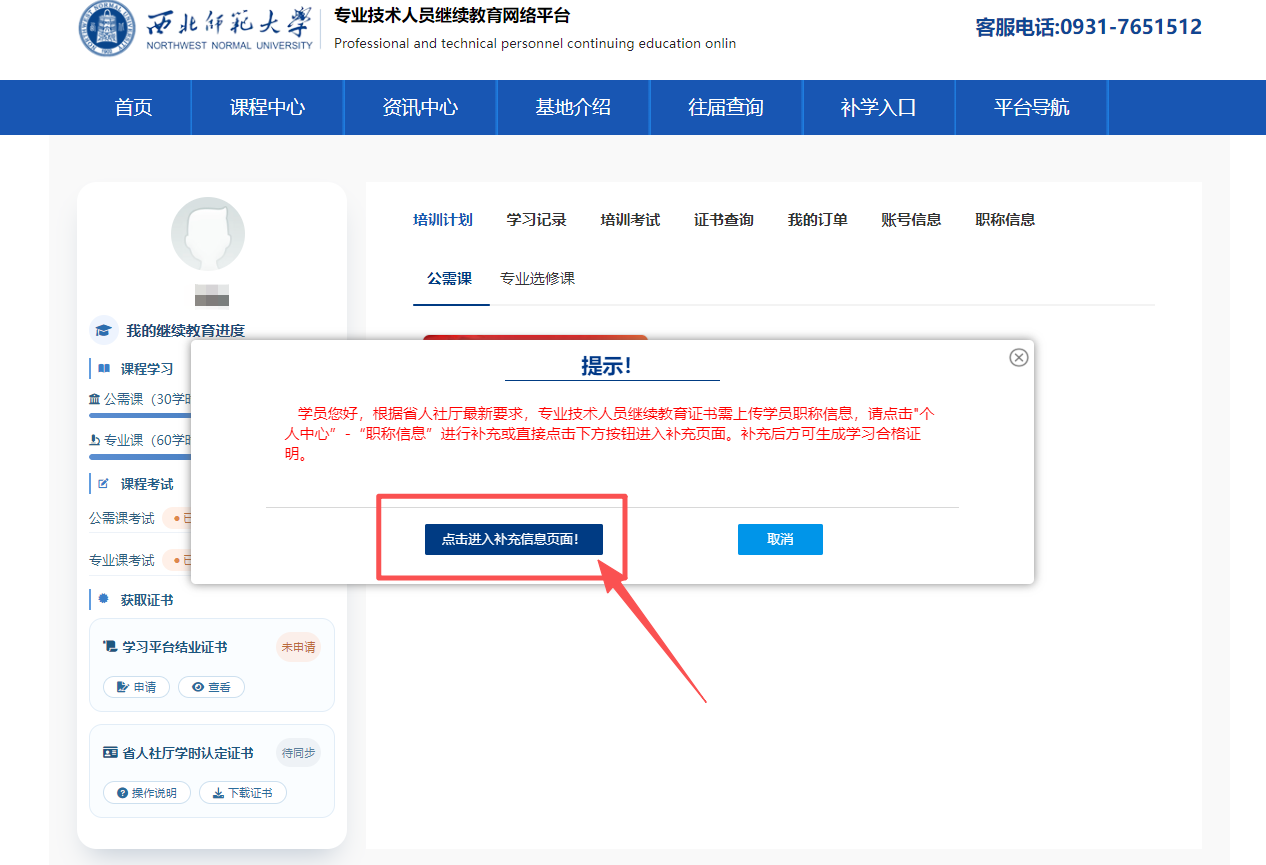Open the 我的订单 tab
The width and height of the screenshot is (1266, 865).
818,220
